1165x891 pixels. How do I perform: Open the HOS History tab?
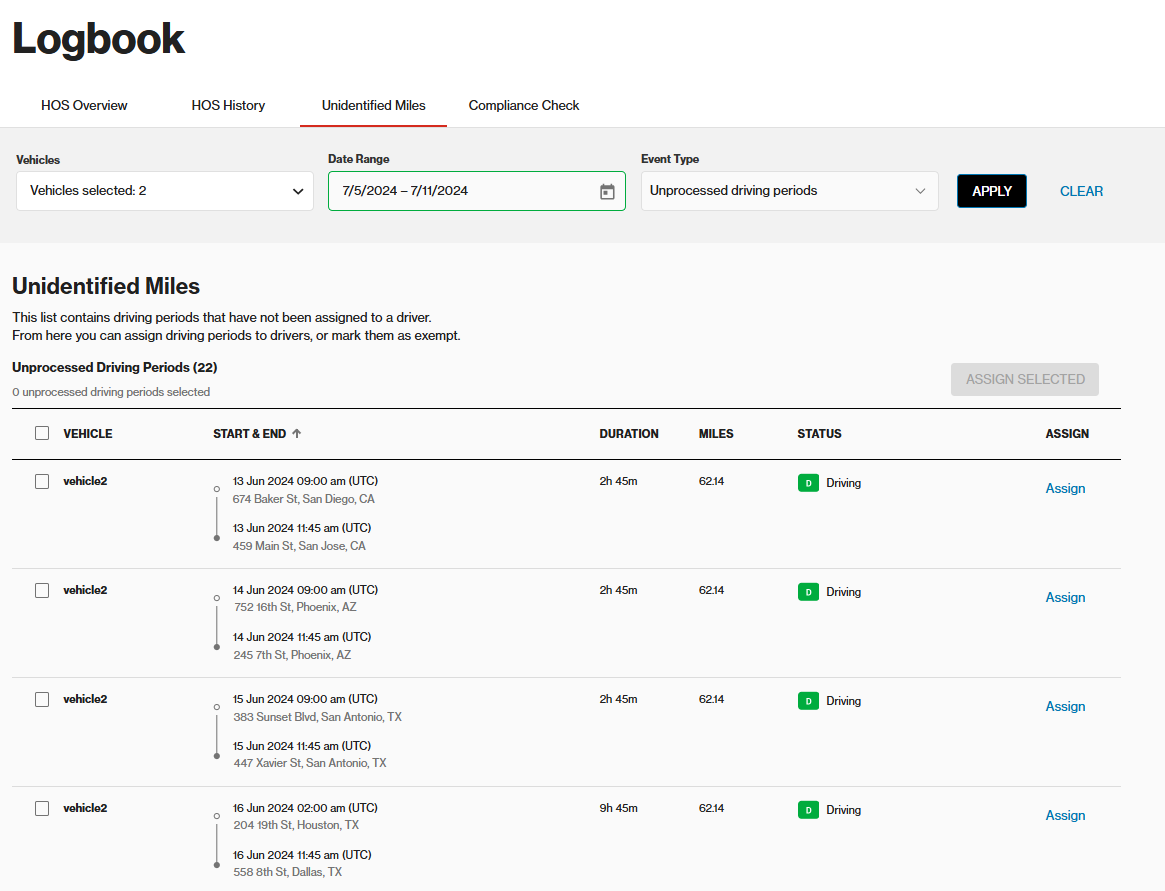[x=228, y=105]
